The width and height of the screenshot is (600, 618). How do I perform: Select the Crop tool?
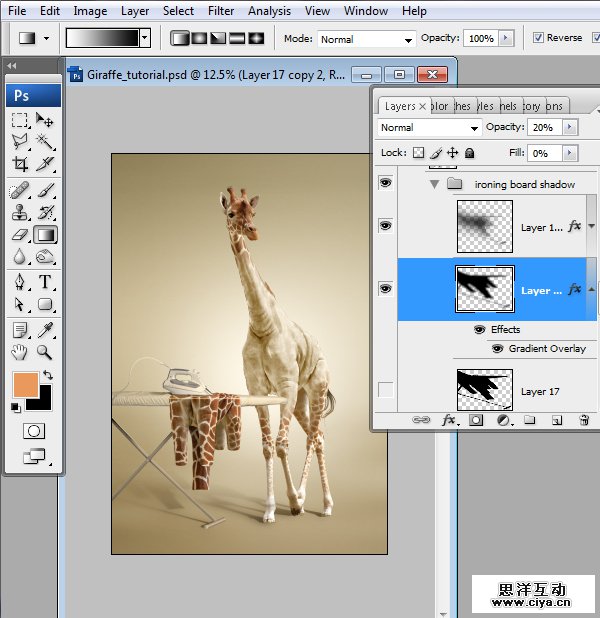[19, 164]
